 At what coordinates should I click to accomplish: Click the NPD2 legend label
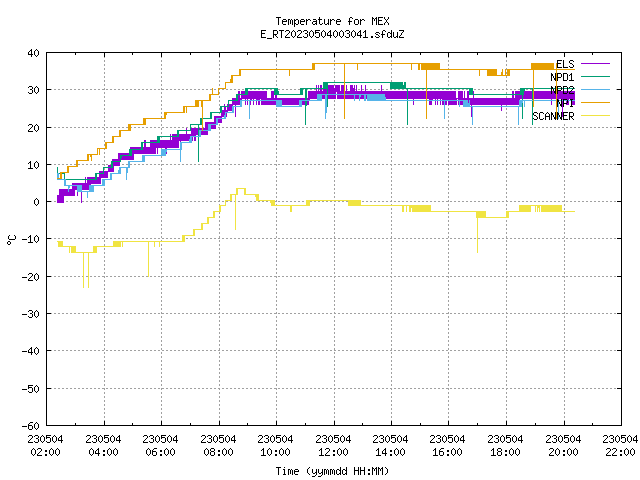pos(562,90)
